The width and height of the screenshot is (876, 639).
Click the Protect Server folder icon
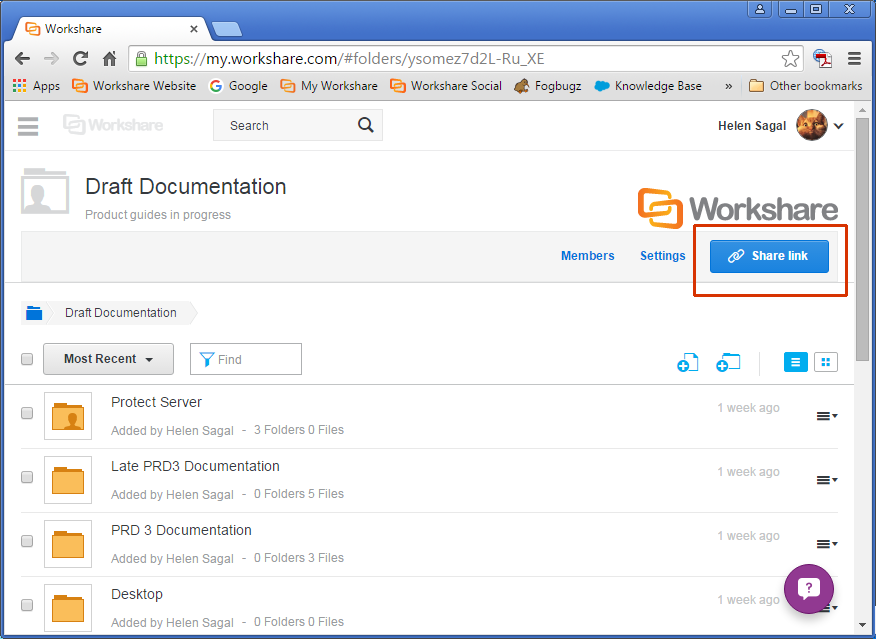[68, 416]
